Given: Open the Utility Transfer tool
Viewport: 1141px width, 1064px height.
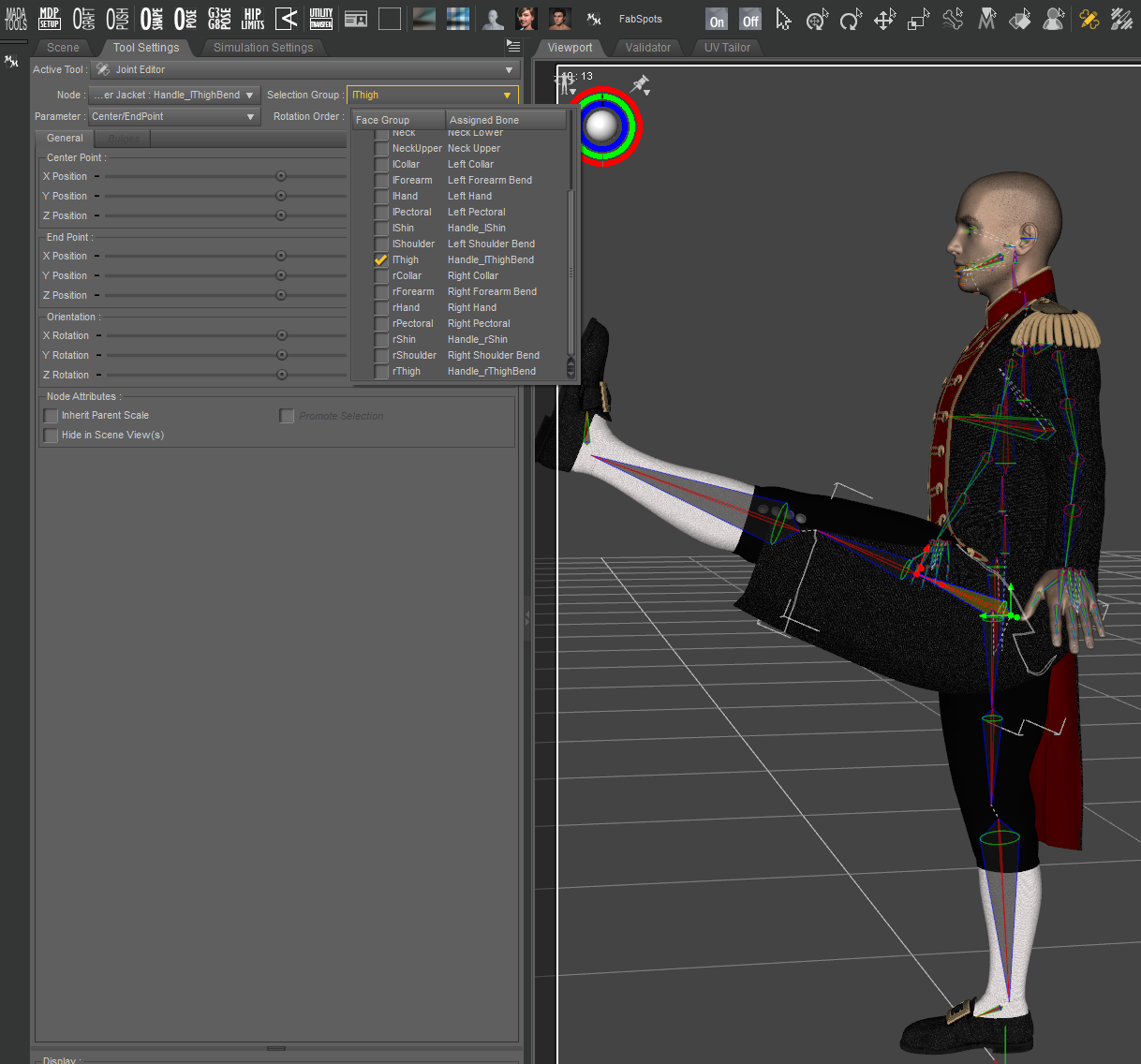Looking at the screenshot, I should click(x=321, y=19).
